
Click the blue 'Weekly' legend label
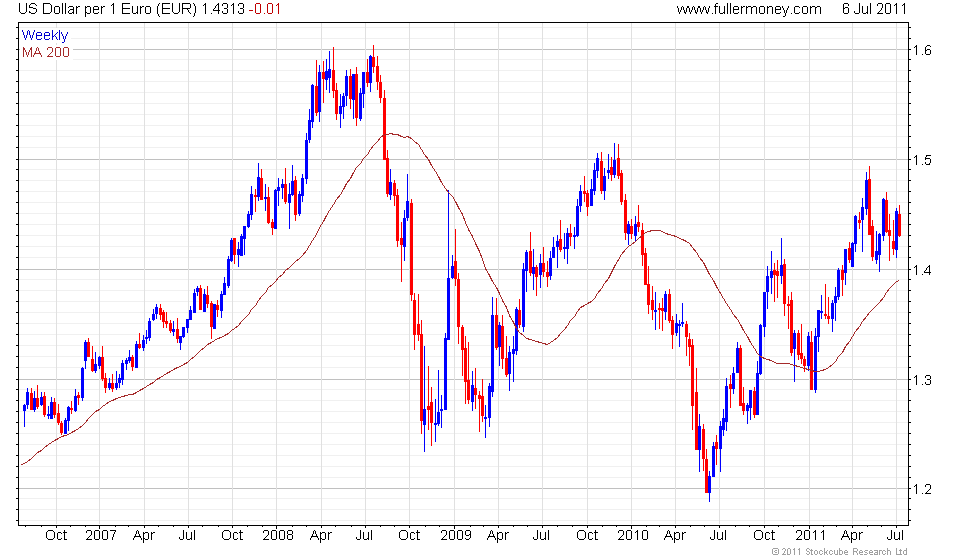[x=45, y=35]
